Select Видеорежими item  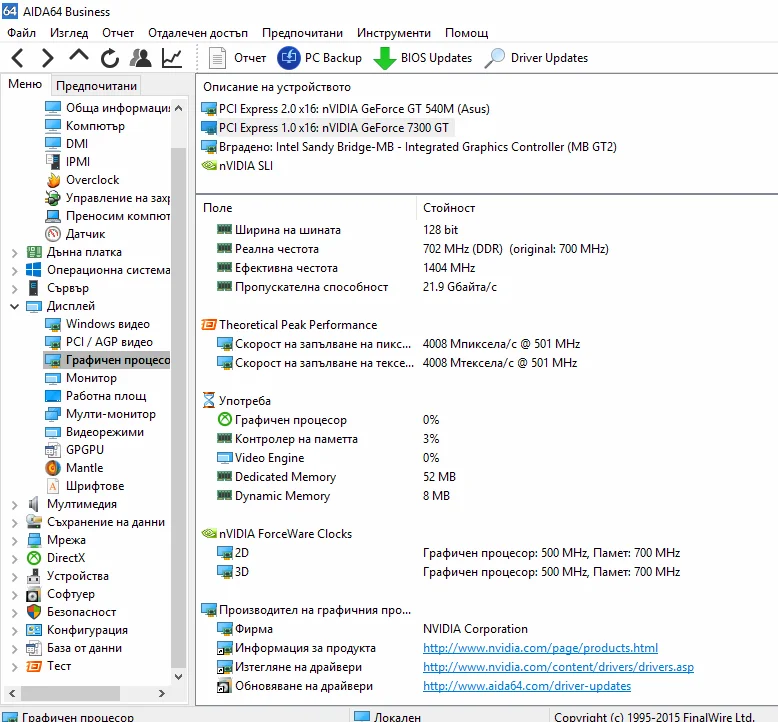point(95,432)
